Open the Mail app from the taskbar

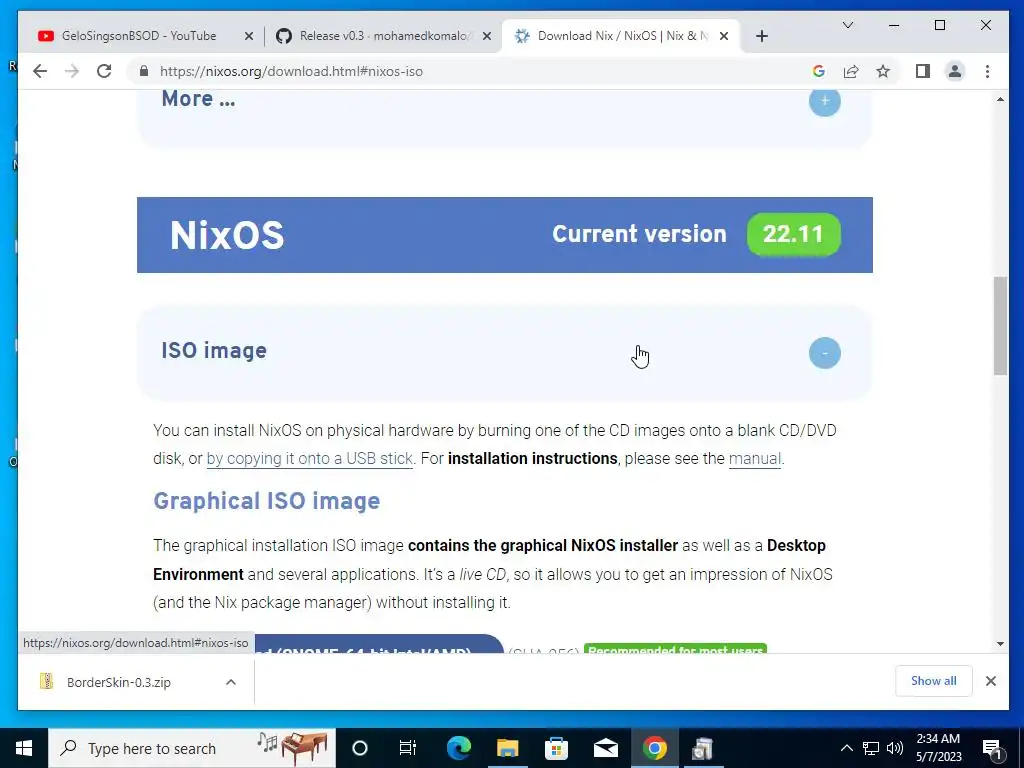(605, 748)
